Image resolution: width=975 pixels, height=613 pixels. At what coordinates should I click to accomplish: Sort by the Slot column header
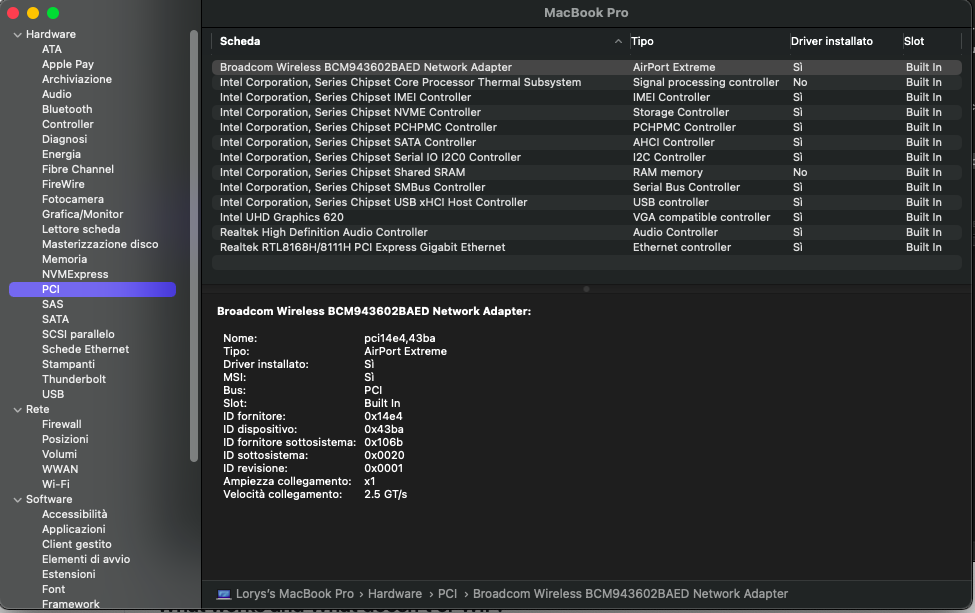(x=913, y=41)
